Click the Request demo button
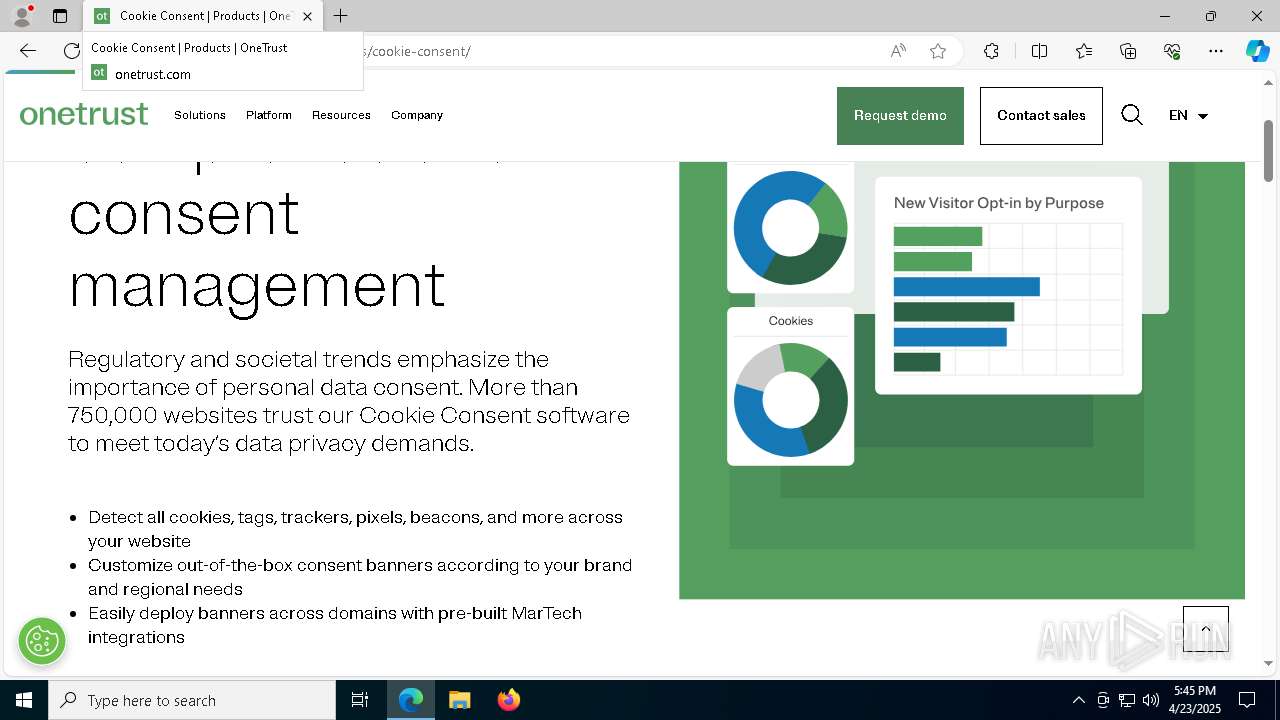Viewport: 1280px width, 720px height. pyautogui.click(x=900, y=116)
